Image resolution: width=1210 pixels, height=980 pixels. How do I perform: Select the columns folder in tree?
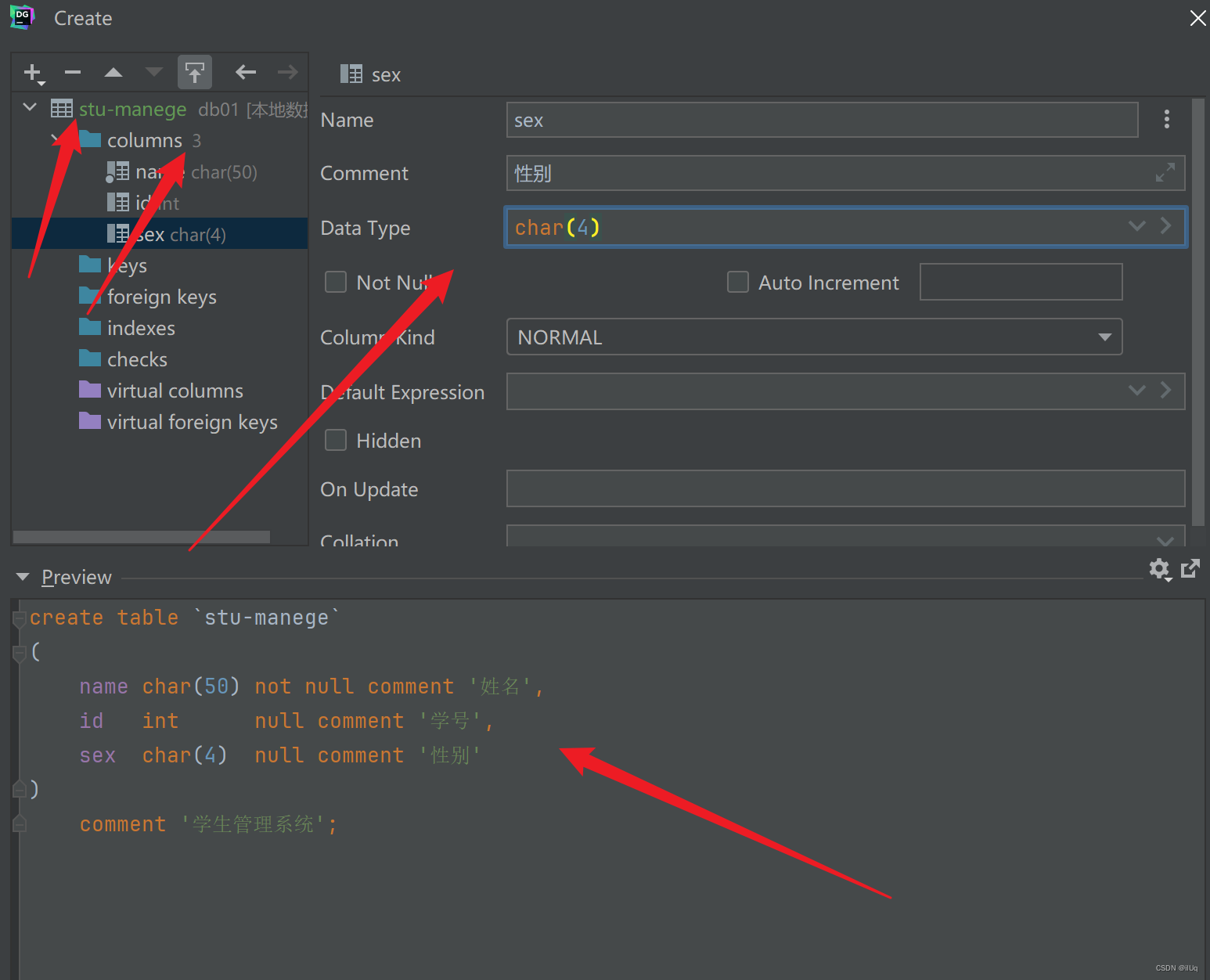pos(145,140)
